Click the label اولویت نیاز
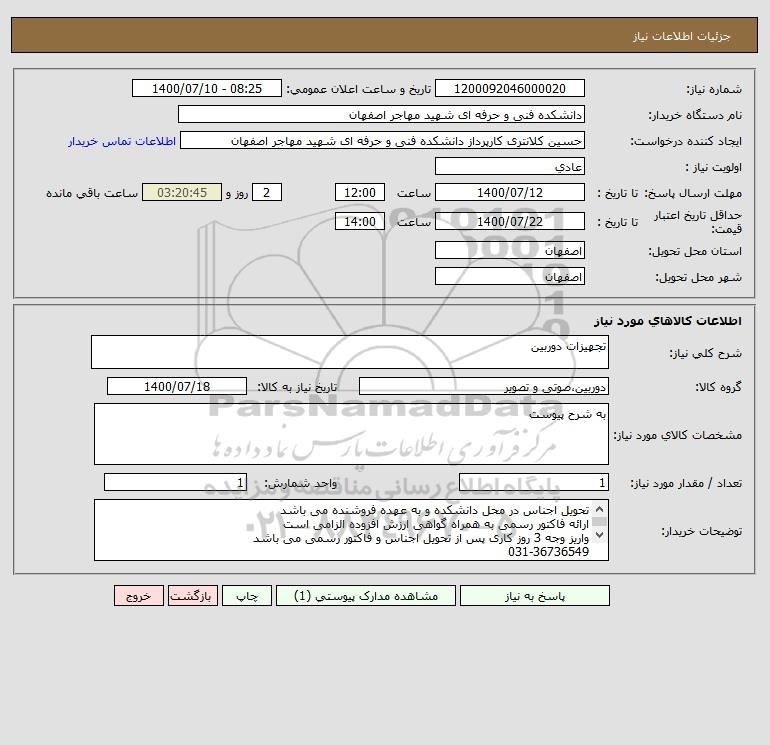 [714, 167]
